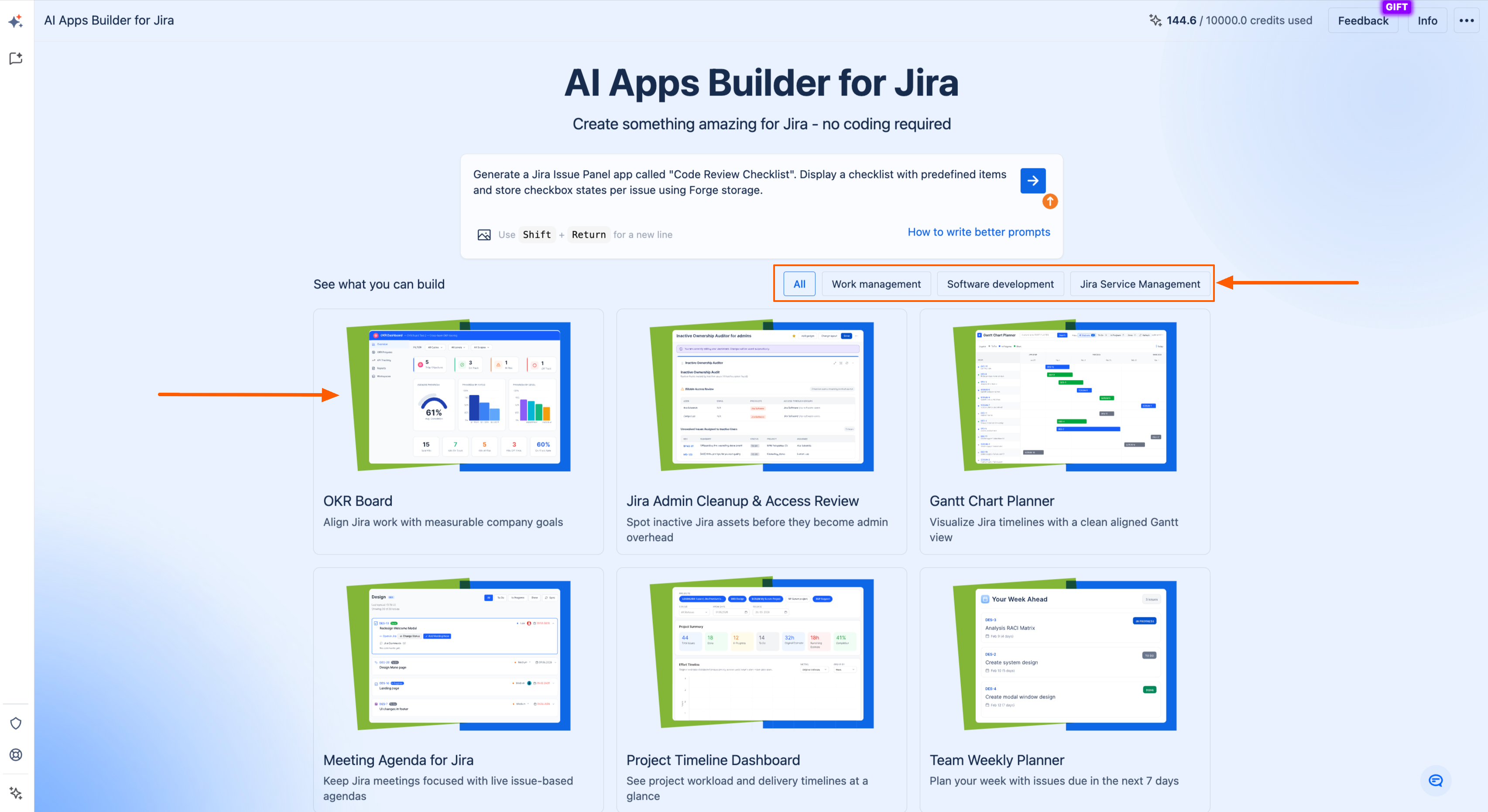
Task: Select the All filter tab
Action: tap(799, 284)
